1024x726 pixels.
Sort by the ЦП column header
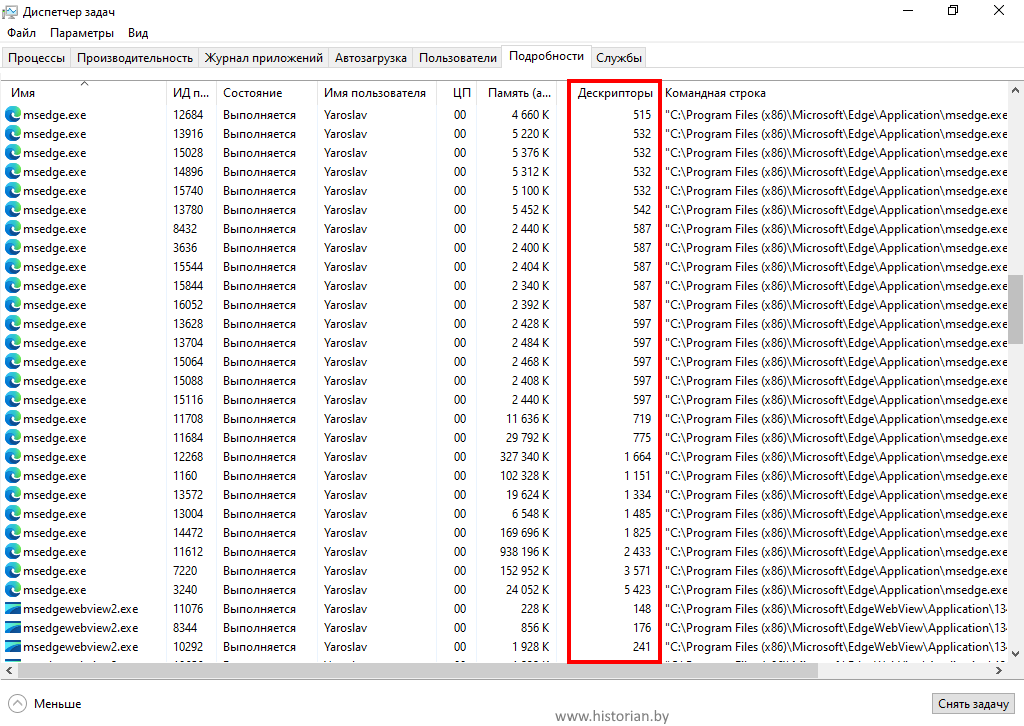[x=457, y=93]
